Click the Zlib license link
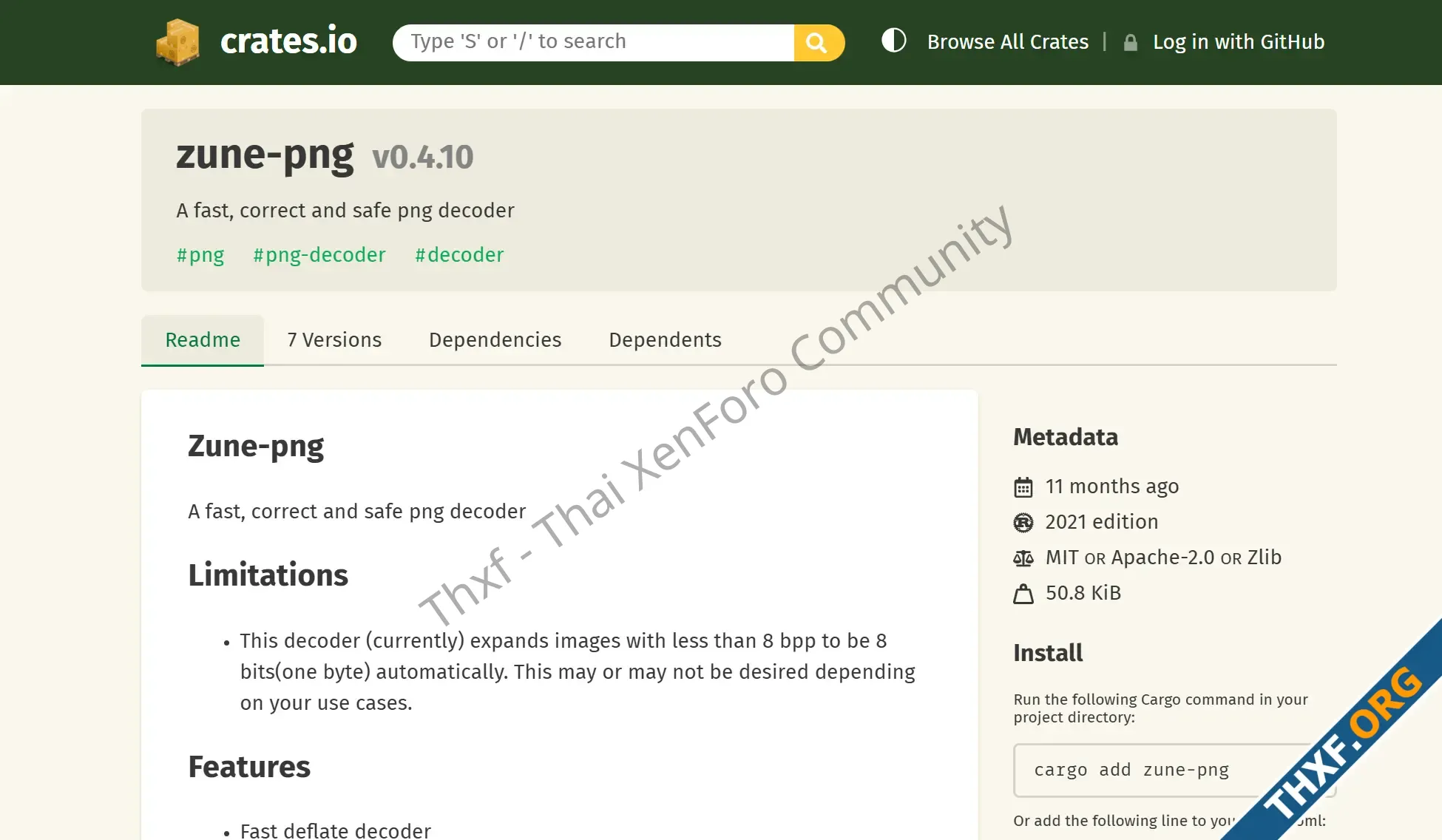The height and width of the screenshot is (840, 1442). 1265,557
